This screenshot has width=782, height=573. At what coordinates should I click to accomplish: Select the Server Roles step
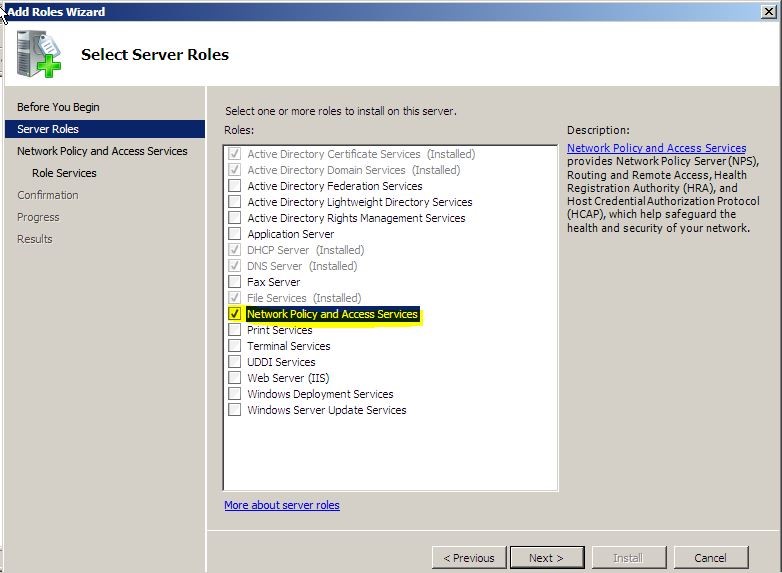105,129
